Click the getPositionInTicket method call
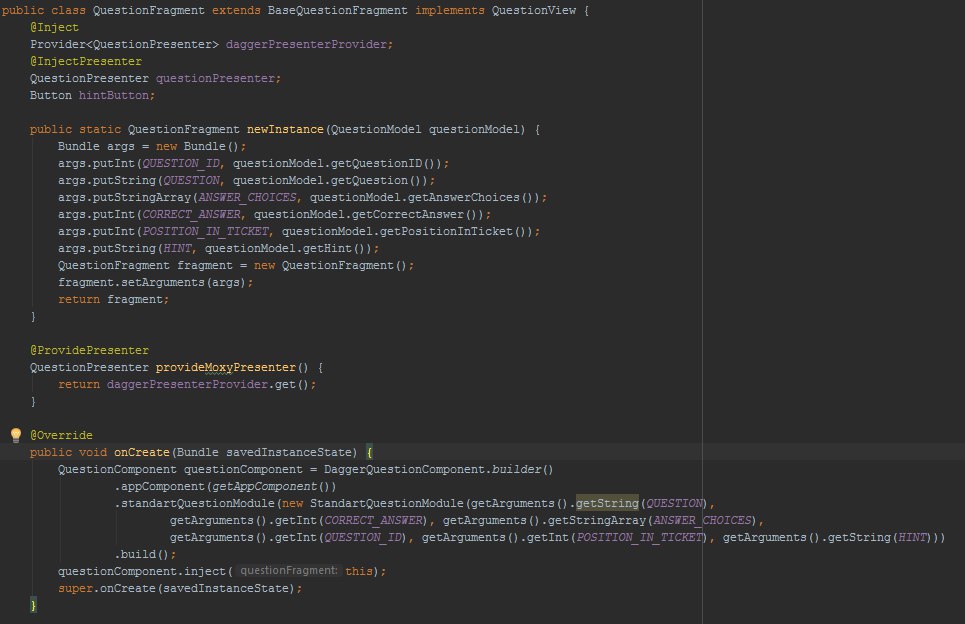Viewport: 965px width, 624px height. click(x=446, y=231)
